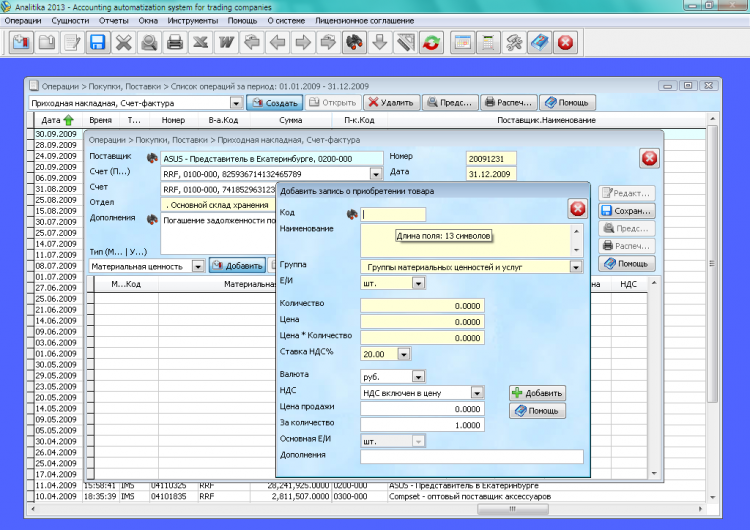Click the Создать button in operations list
Image resolution: width=750 pixels, height=530 pixels.
click(275, 103)
